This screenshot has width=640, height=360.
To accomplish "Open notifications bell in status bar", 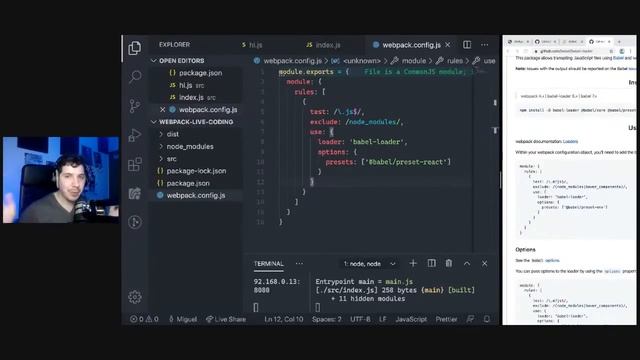I will tap(487, 319).
